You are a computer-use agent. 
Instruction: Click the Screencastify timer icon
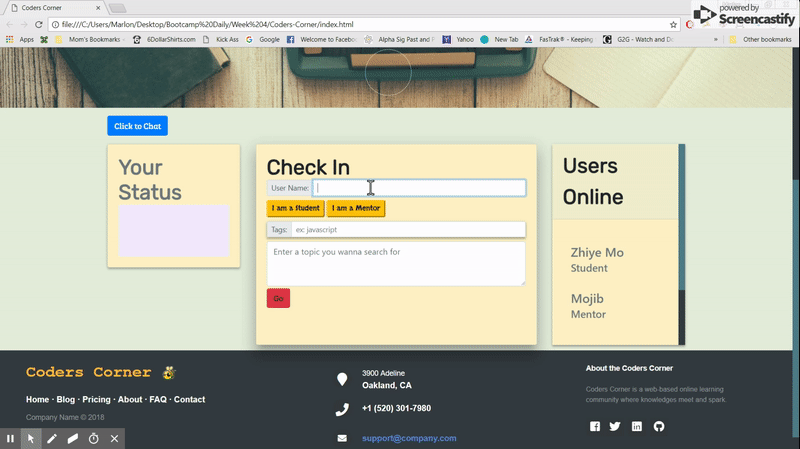(93, 438)
